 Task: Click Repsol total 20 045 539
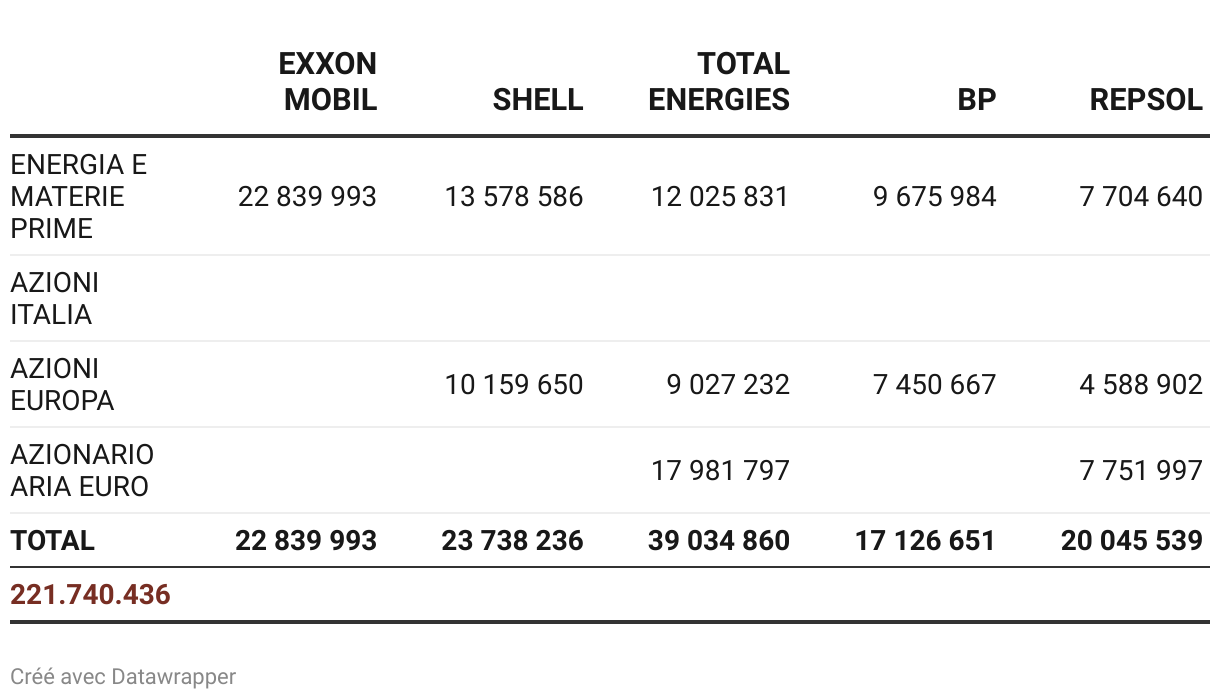[x=1131, y=541]
